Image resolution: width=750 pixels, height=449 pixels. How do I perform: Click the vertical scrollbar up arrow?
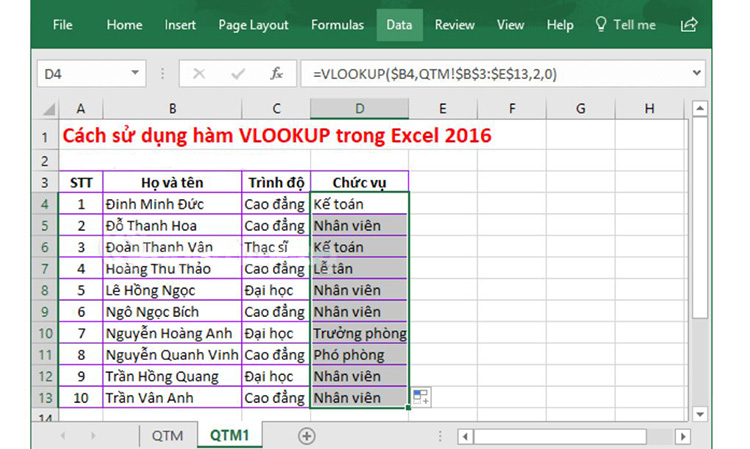point(700,109)
